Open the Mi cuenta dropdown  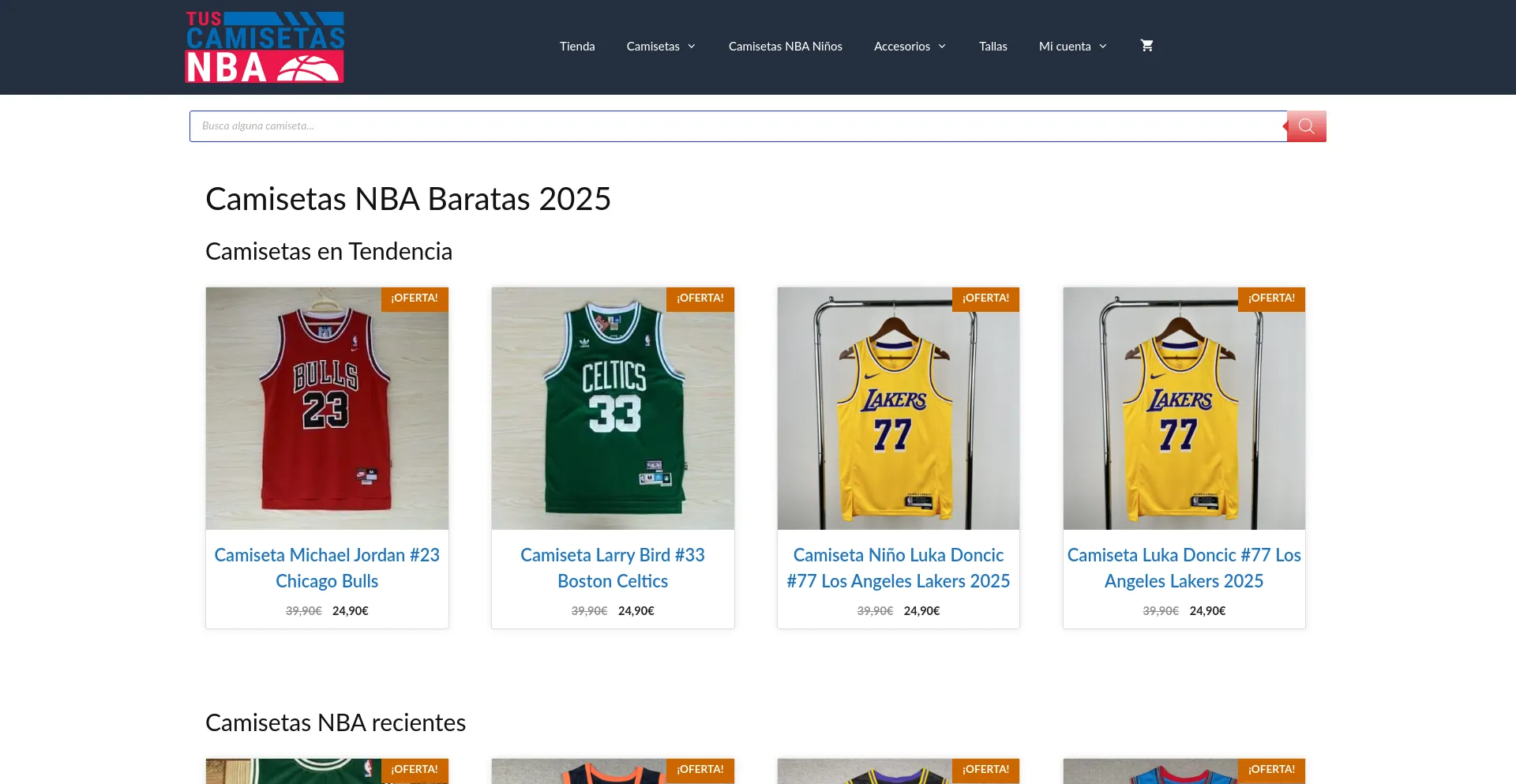pos(1071,46)
